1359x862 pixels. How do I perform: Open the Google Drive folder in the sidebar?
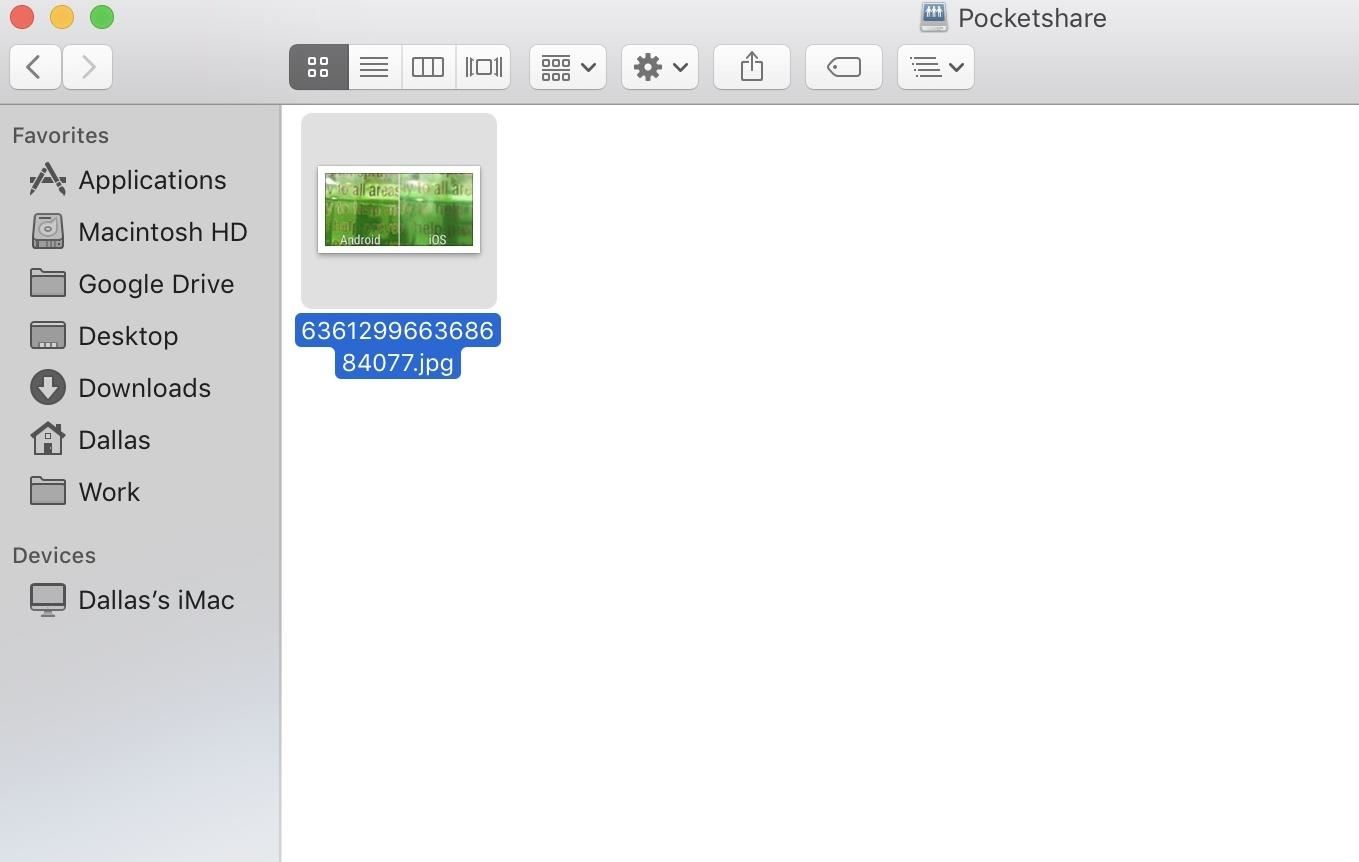click(140, 284)
